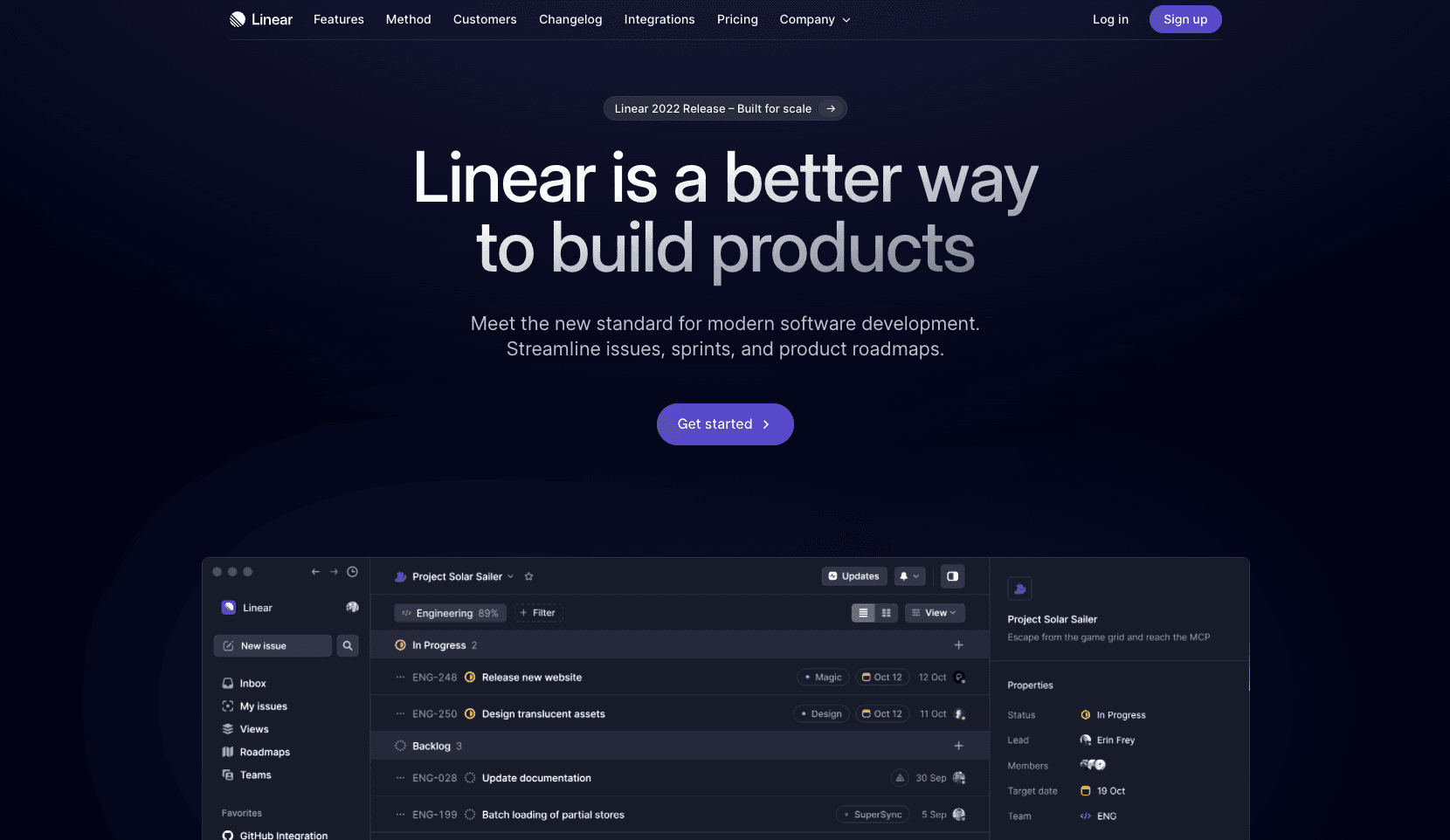This screenshot has width=1450, height=840.
Task: Click the forward arrow in the app preview
Action: (x=334, y=572)
